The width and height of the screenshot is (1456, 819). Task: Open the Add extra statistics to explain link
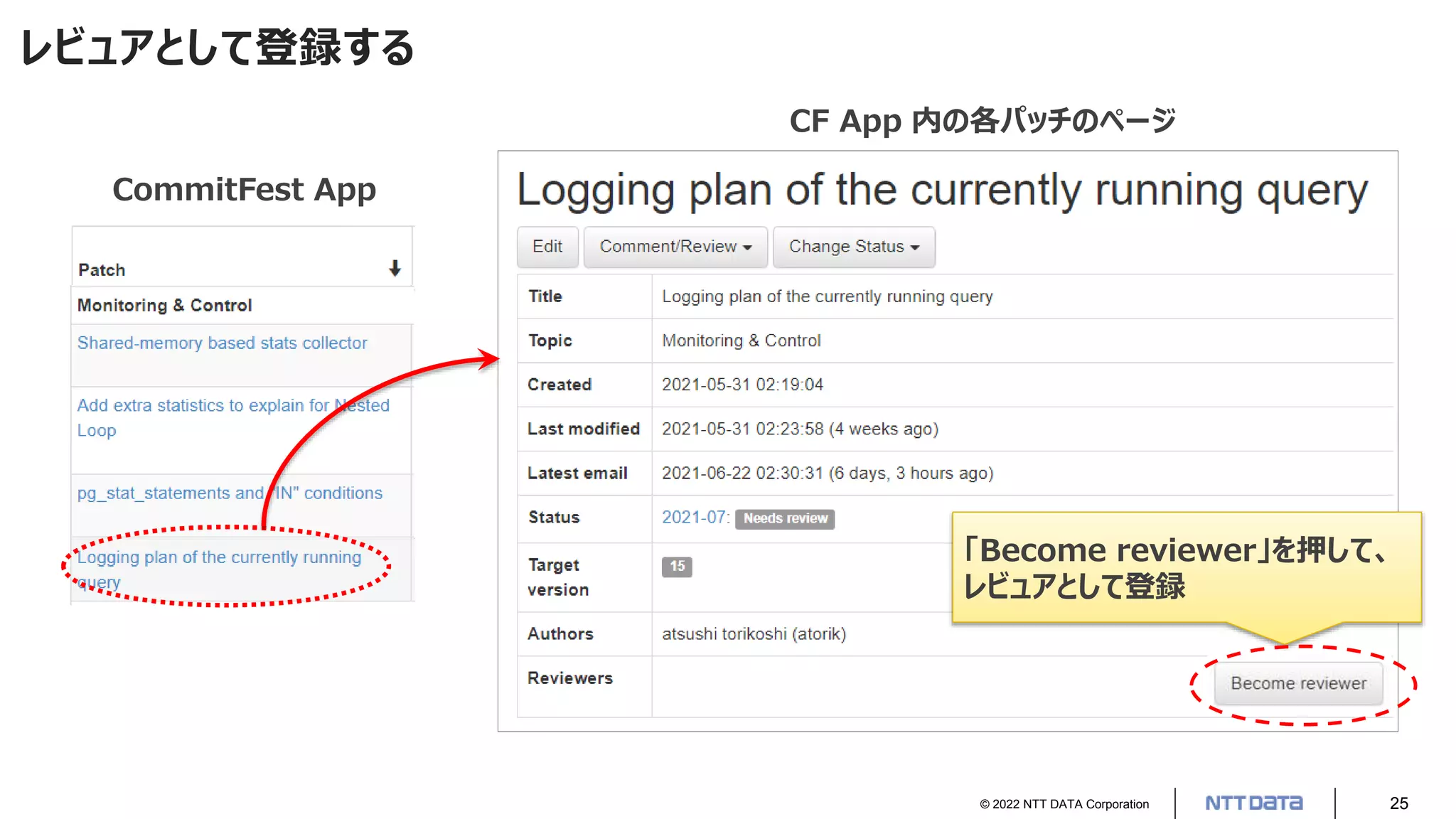(x=233, y=417)
